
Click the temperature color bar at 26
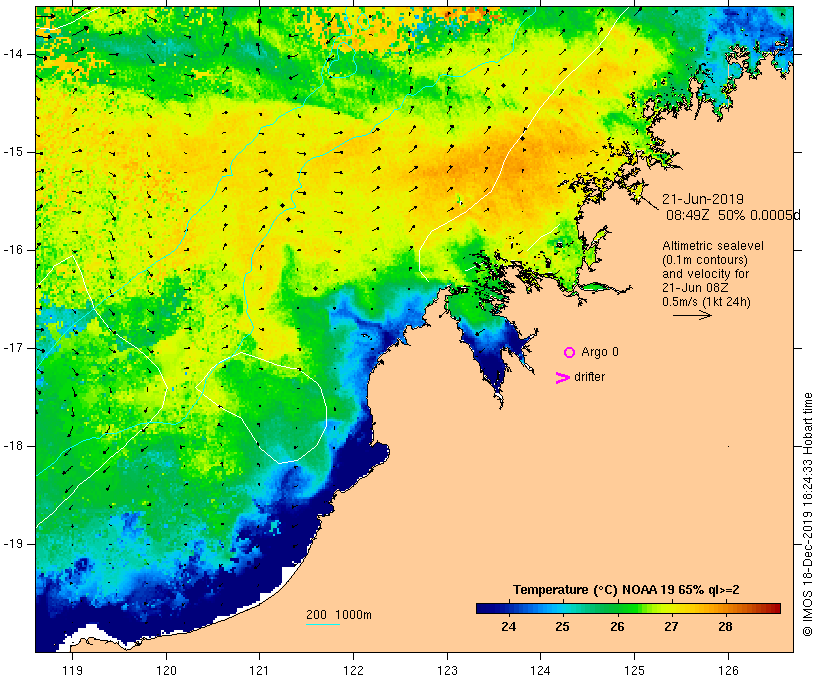click(x=618, y=608)
